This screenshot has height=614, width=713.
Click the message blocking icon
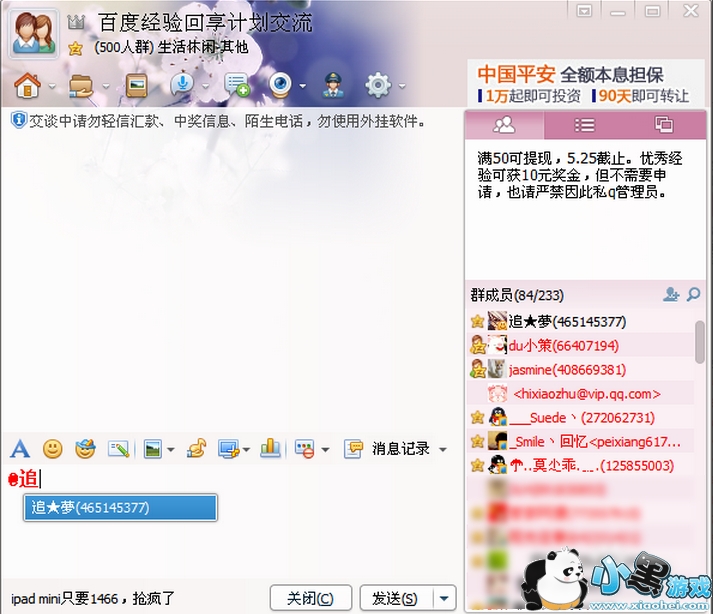pyautogui.click(x=305, y=449)
